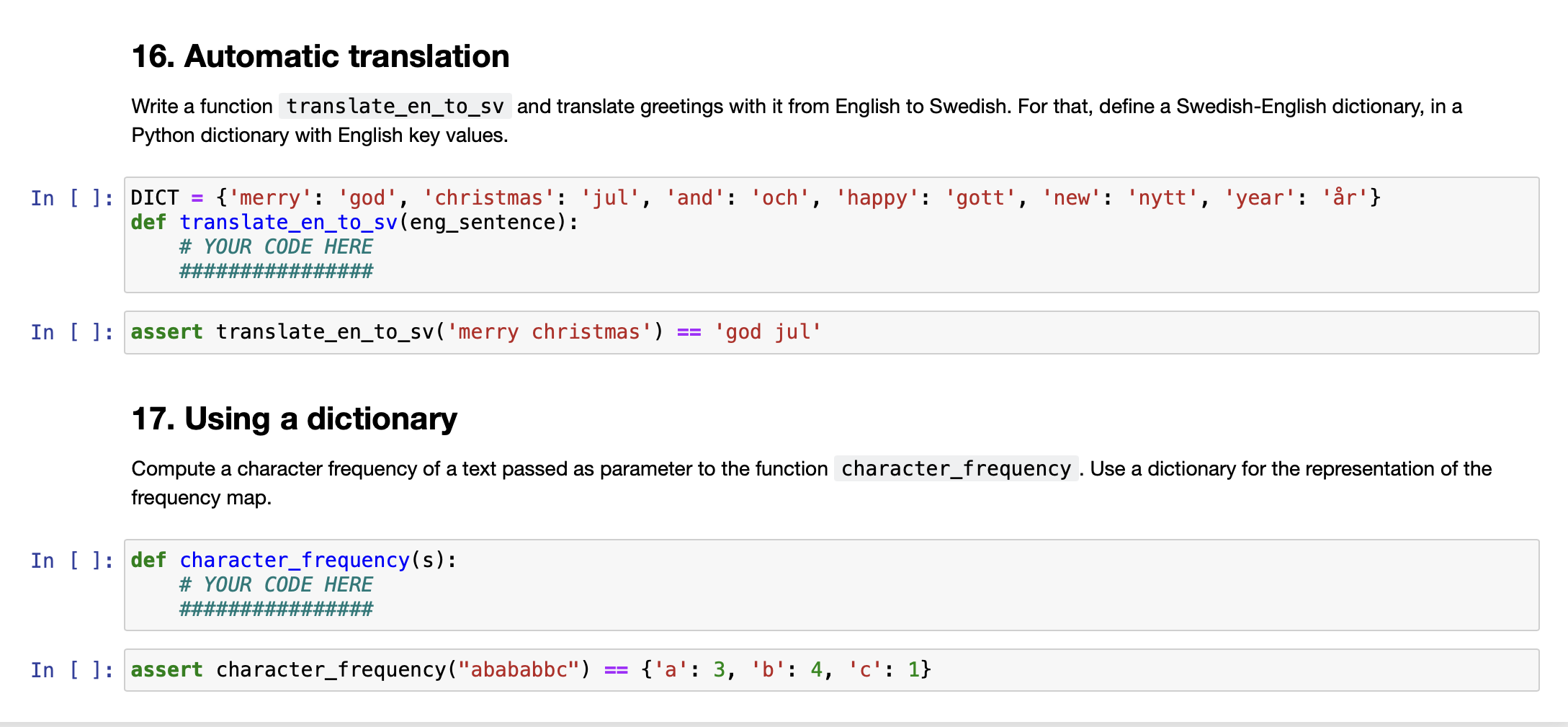Select the In [ ] prompt beside def character_frequency
This screenshot has height=727, width=1568.
tap(72, 561)
